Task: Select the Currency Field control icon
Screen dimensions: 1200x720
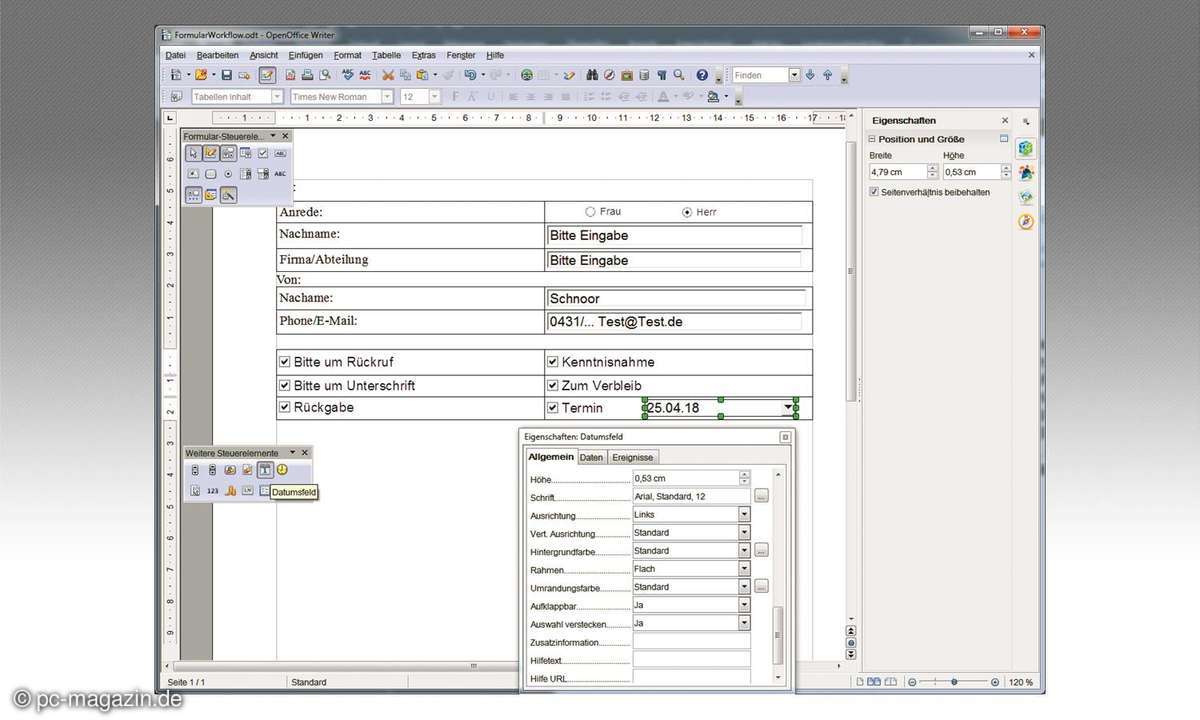Action: (x=230, y=490)
